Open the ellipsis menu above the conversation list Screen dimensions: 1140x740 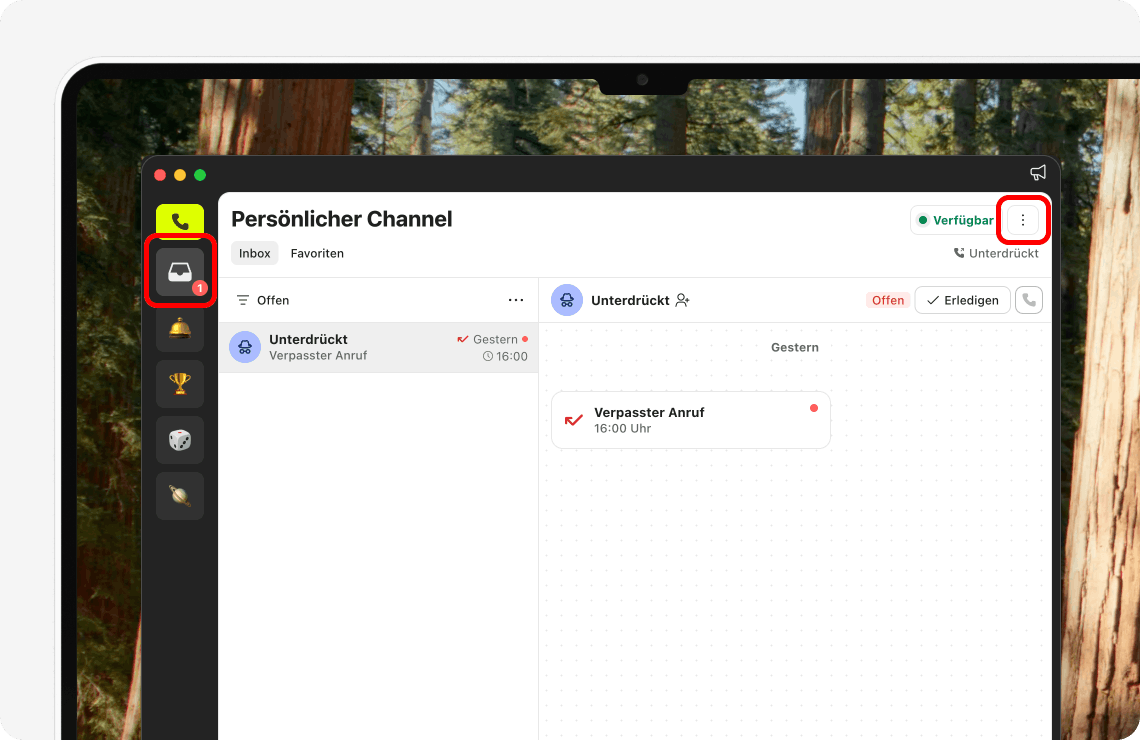point(516,299)
